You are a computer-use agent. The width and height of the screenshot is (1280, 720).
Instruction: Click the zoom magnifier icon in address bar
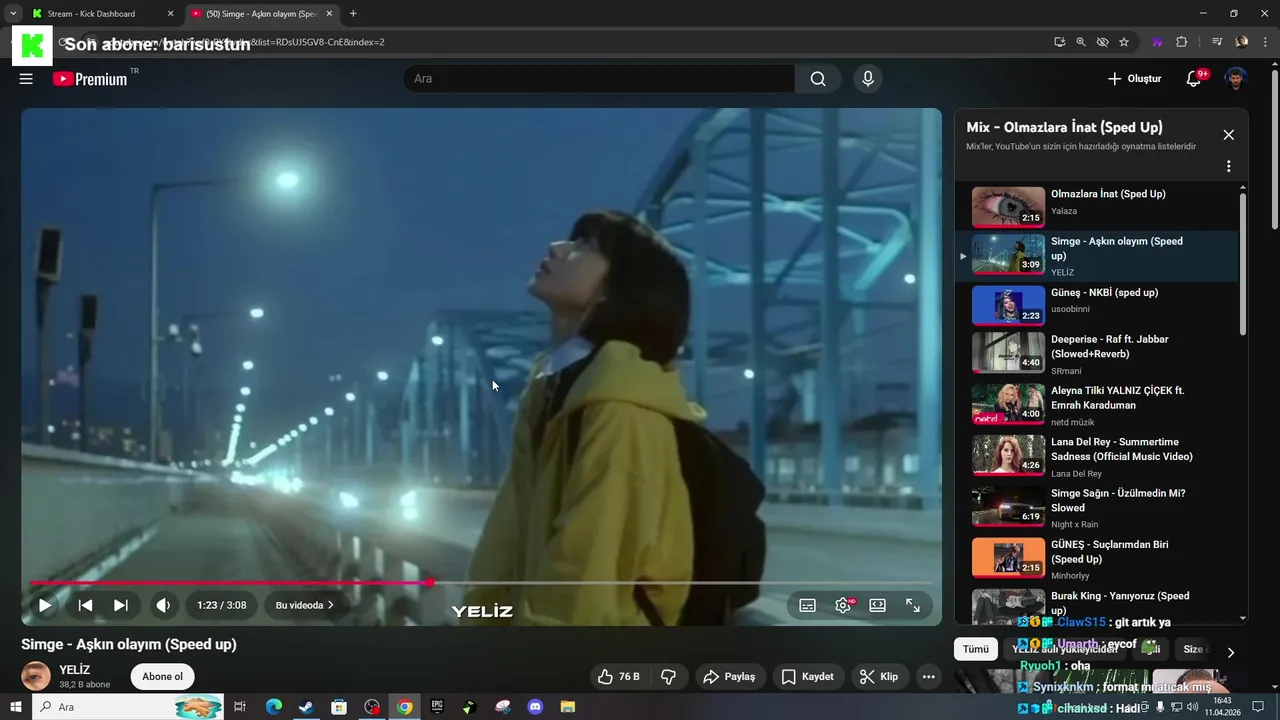1081,42
